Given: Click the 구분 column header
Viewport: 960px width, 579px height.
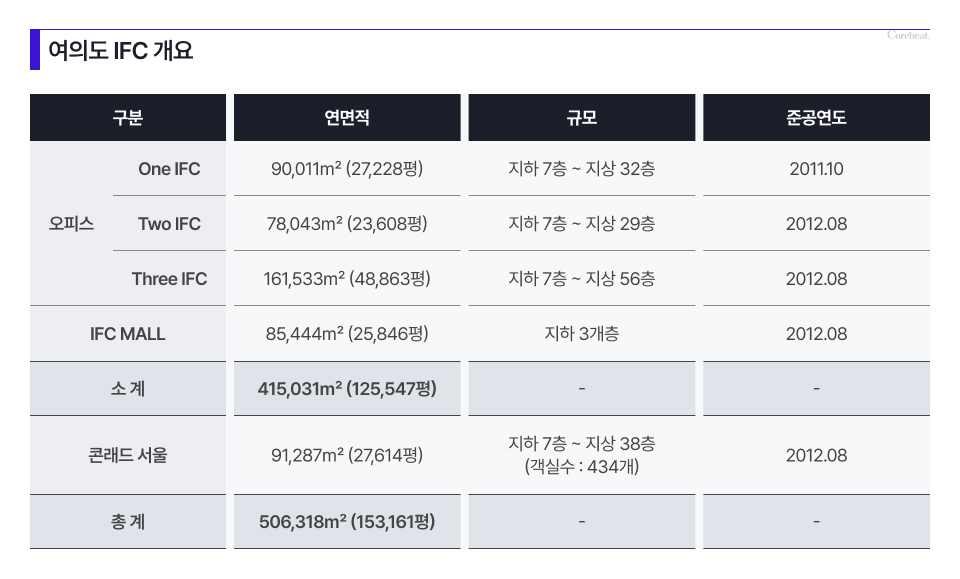Looking at the screenshot, I should 127,118.
